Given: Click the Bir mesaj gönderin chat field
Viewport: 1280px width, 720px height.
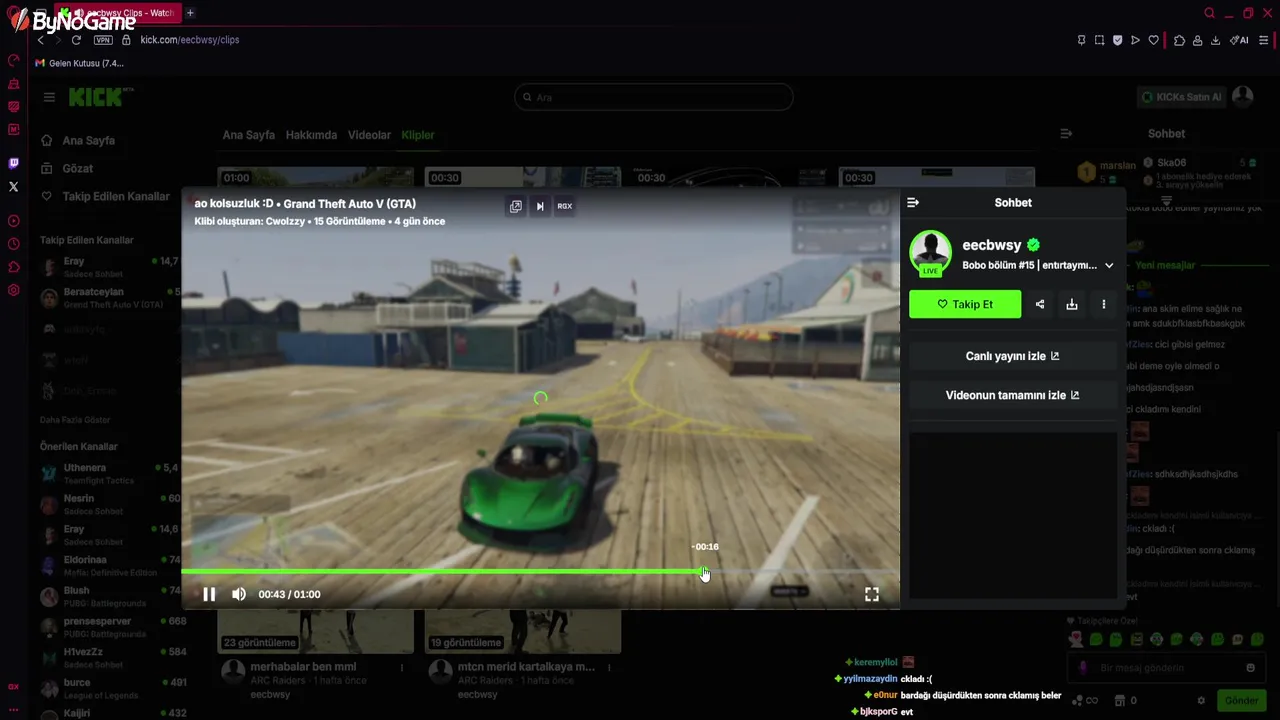Looking at the screenshot, I should pyautogui.click(x=1165, y=668).
